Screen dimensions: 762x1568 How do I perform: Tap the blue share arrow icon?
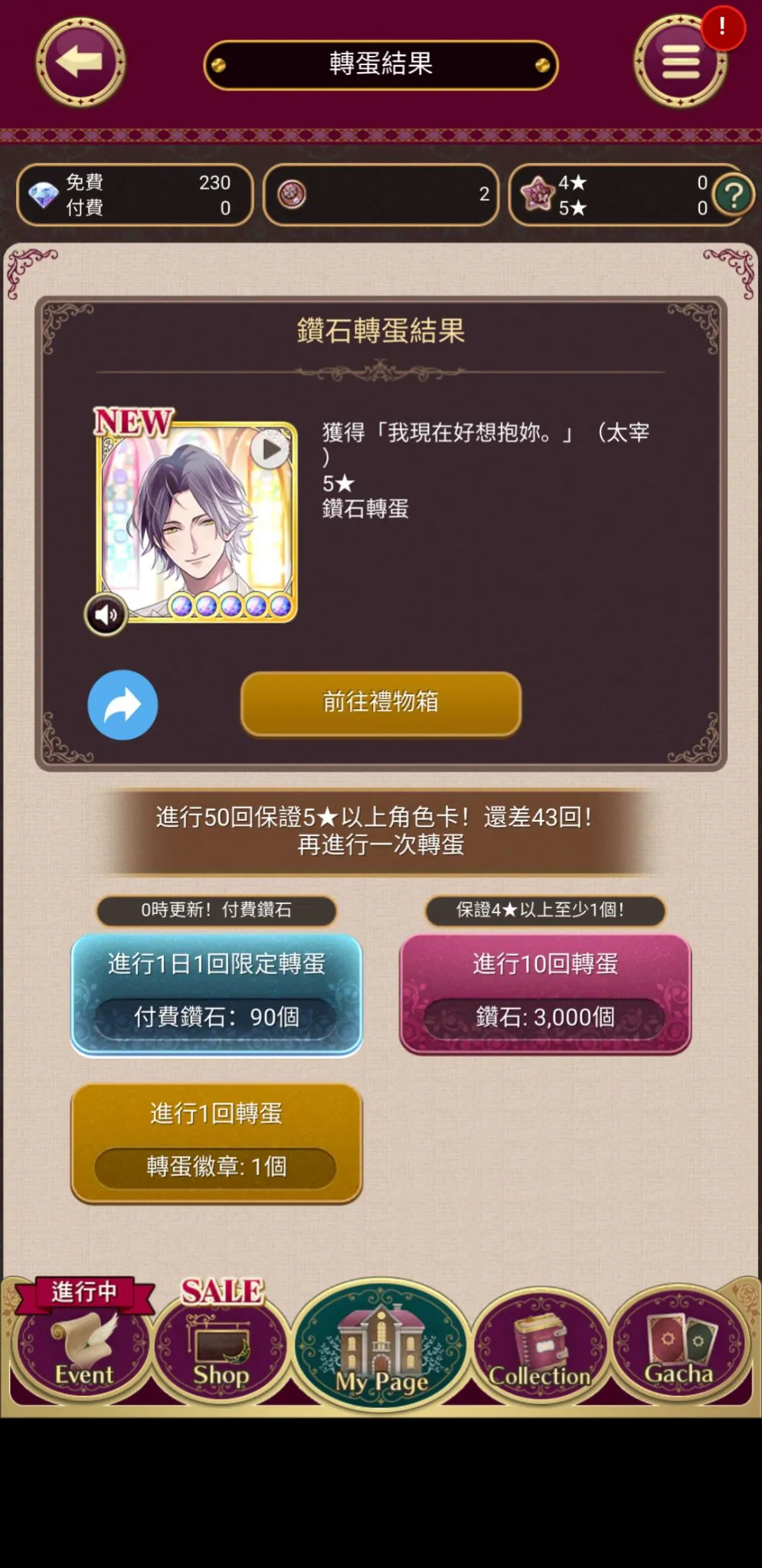coord(123,704)
